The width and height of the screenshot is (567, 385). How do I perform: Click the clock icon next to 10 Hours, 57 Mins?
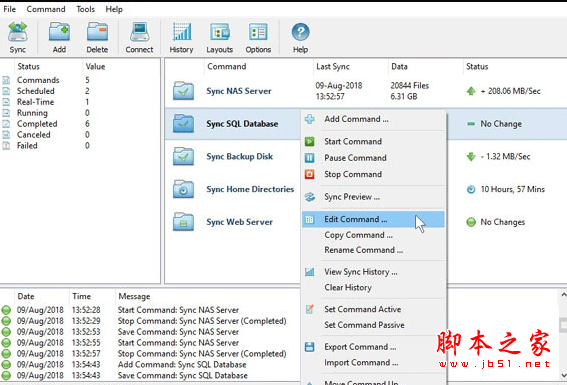pyautogui.click(x=471, y=189)
